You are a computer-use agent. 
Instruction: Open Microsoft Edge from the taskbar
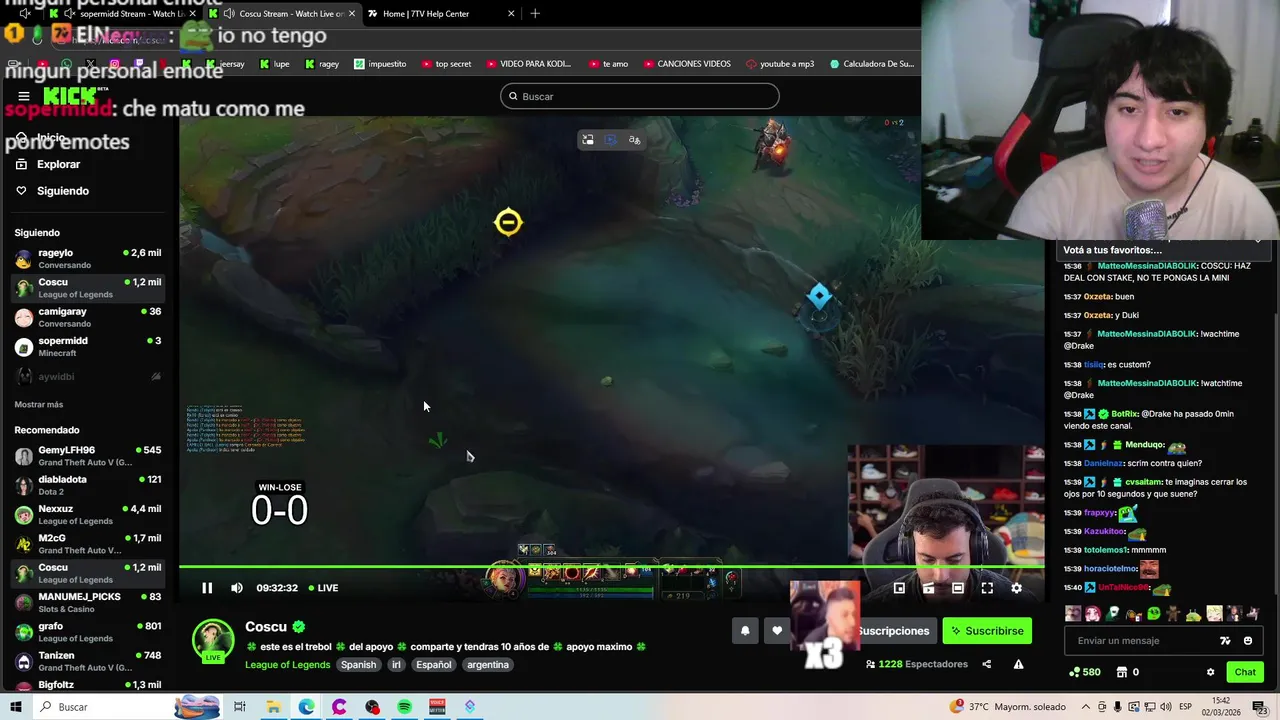(306, 707)
